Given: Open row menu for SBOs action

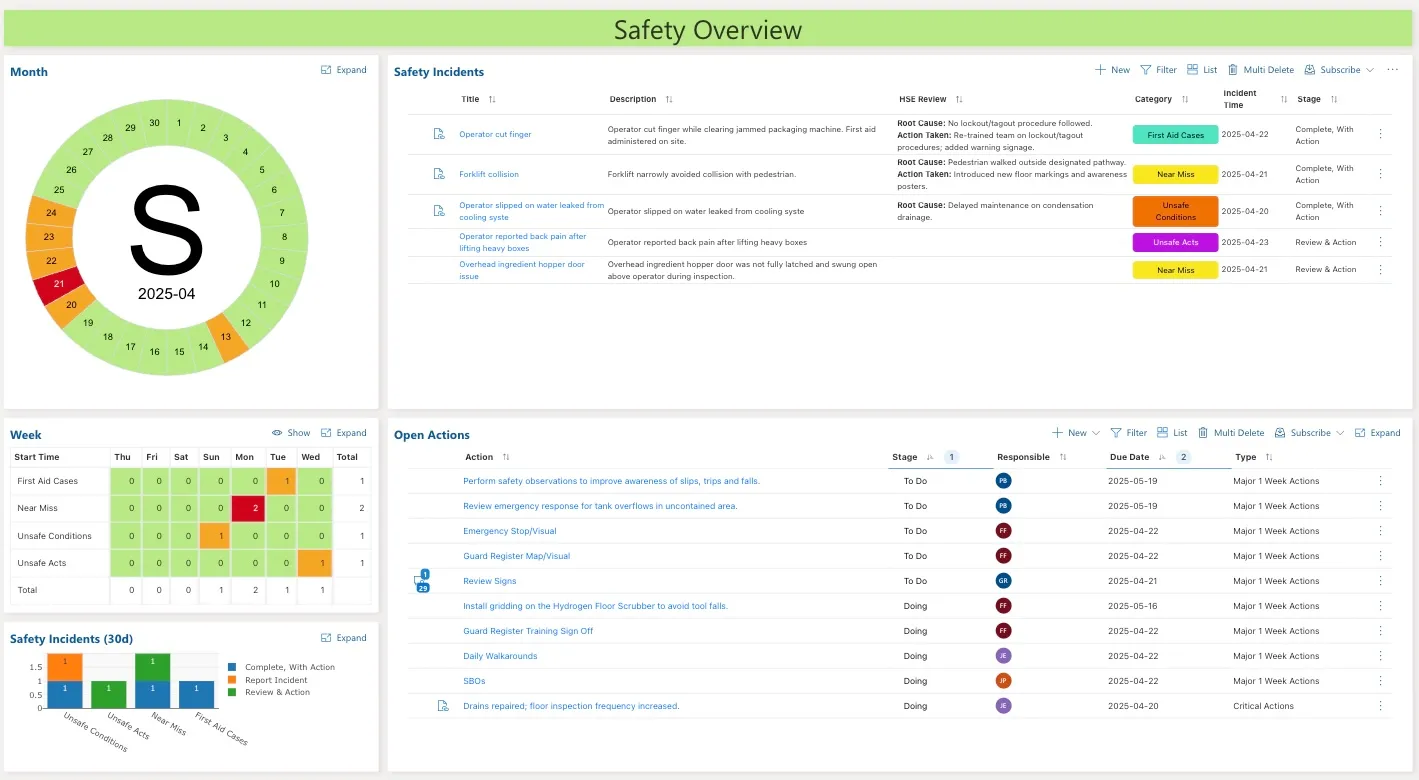Looking at the screenshot, I should [x=1381, y=681].
